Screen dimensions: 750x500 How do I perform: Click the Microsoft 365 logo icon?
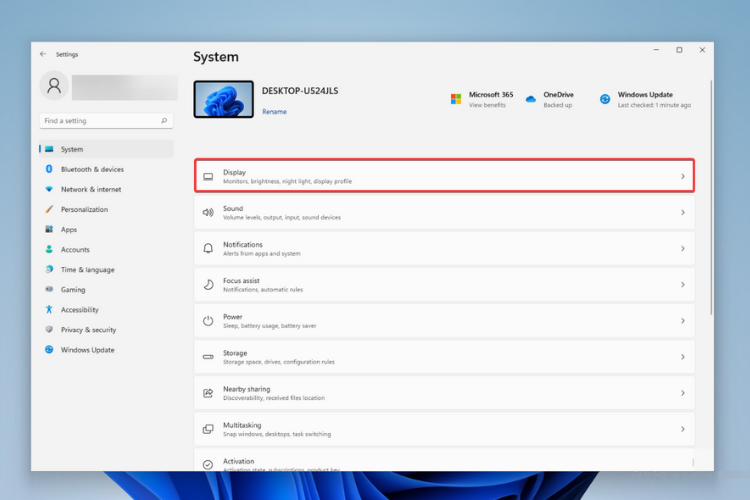coord(456,99)
